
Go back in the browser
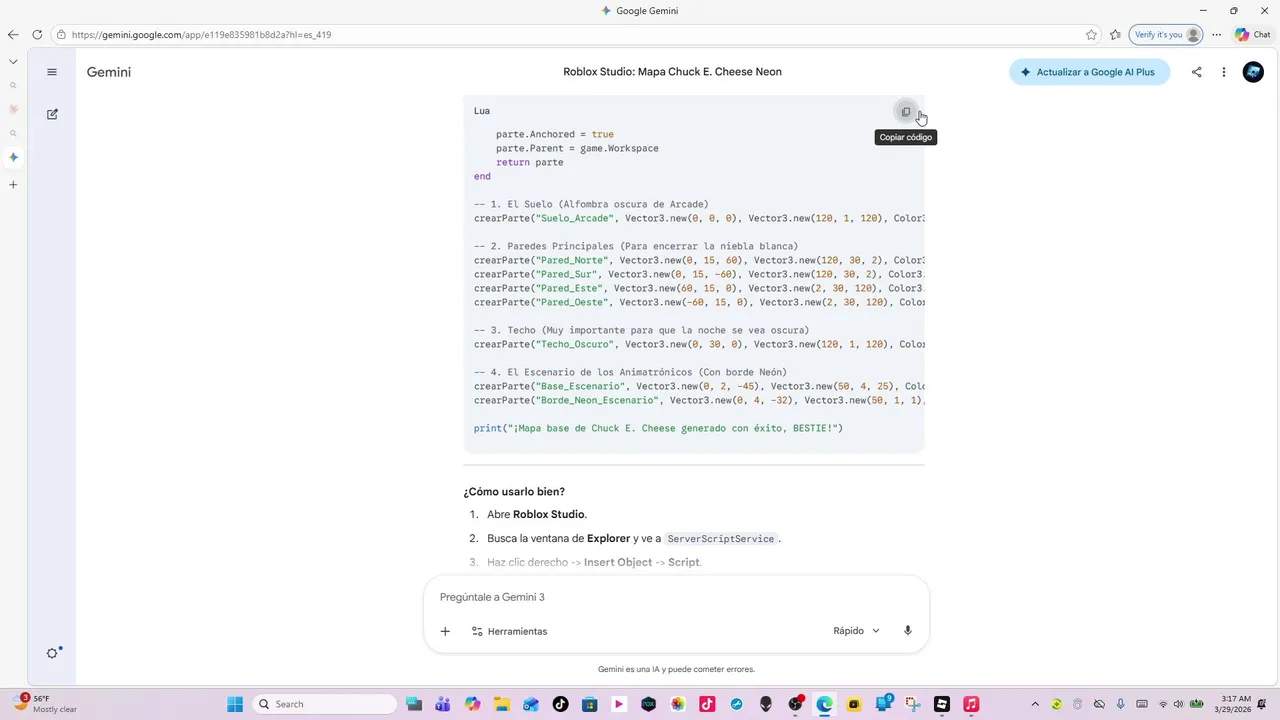coord(13,34)
